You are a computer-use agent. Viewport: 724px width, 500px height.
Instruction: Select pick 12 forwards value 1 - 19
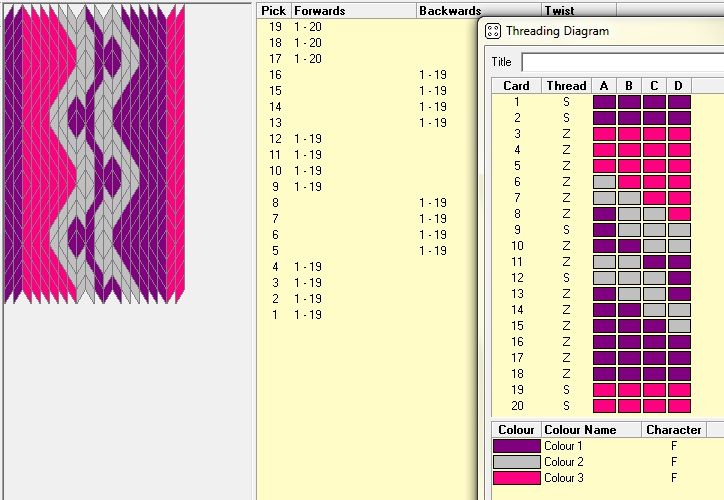[x=308, y=139]
